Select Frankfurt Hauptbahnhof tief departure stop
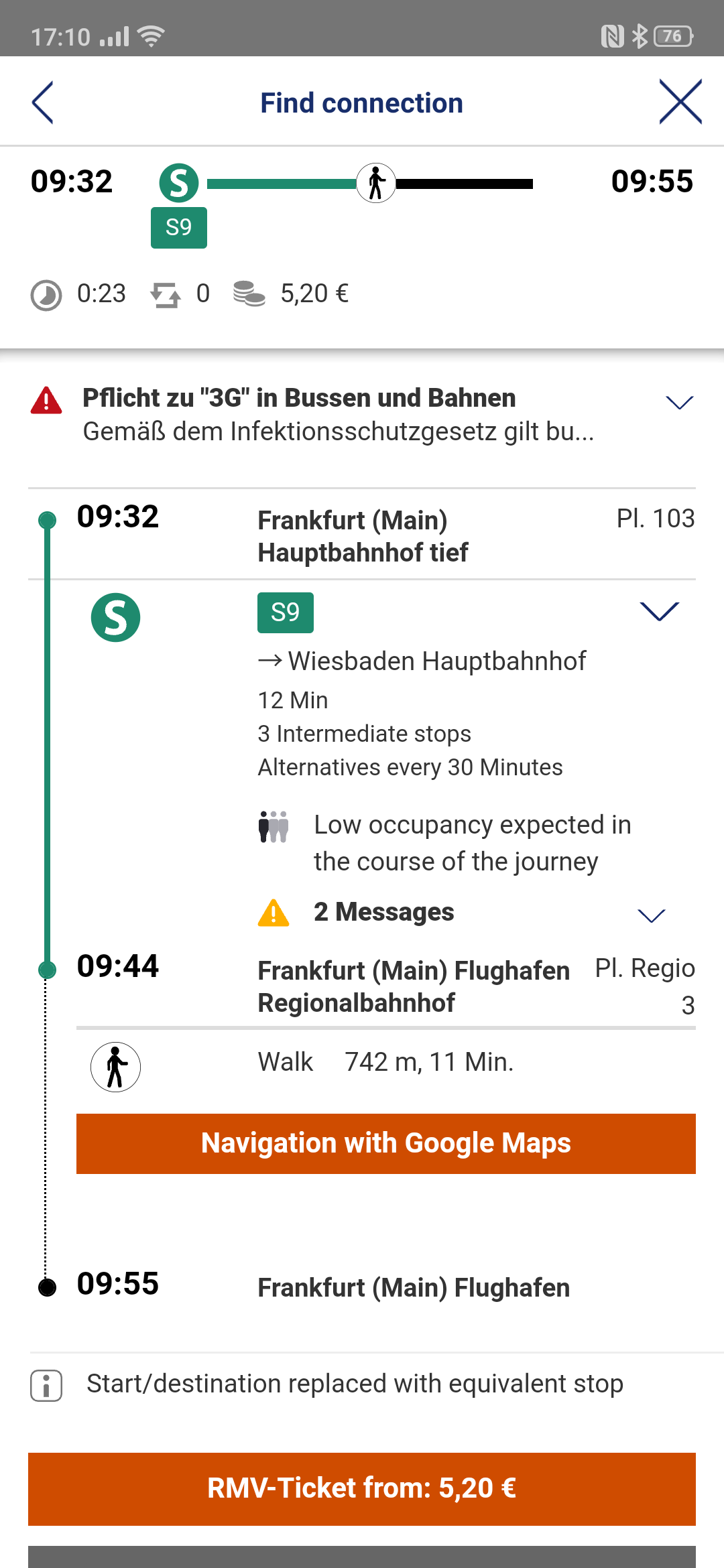The image size is (724, 1568). click(363, 536)
